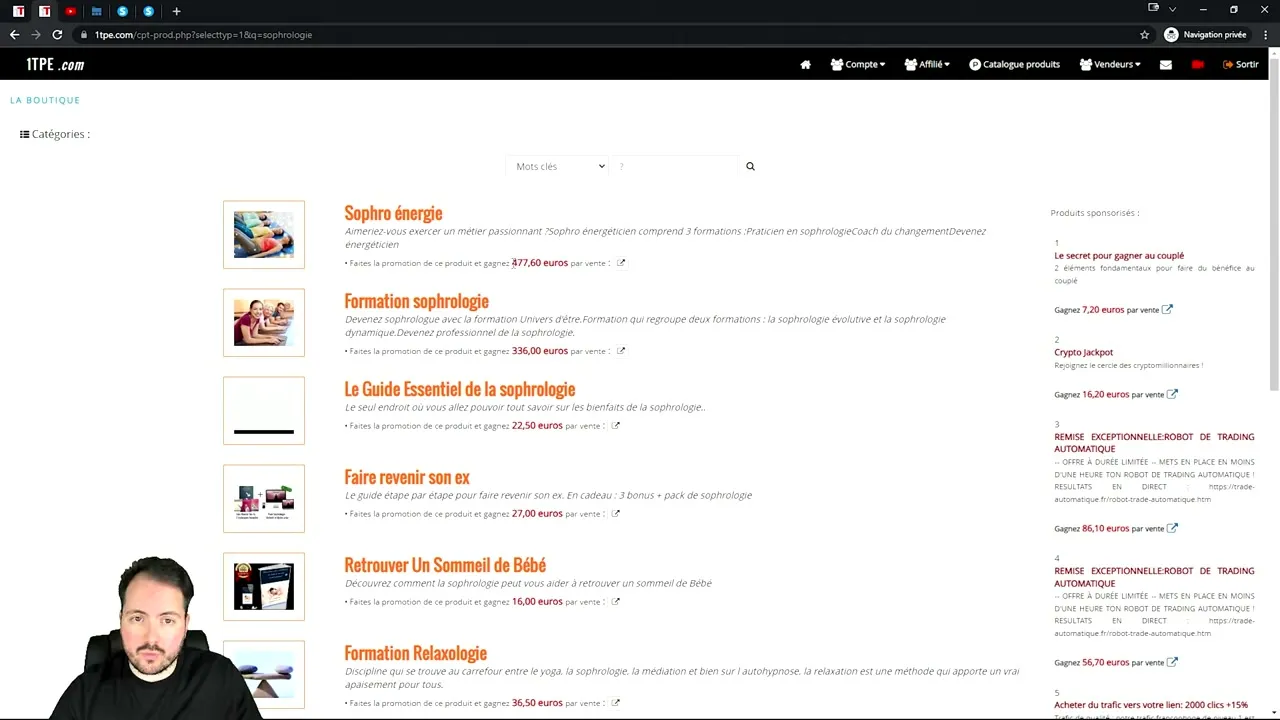Select the leftmost 1TPE browser tab
This screenshot has width=1280, height=720.
19,11
